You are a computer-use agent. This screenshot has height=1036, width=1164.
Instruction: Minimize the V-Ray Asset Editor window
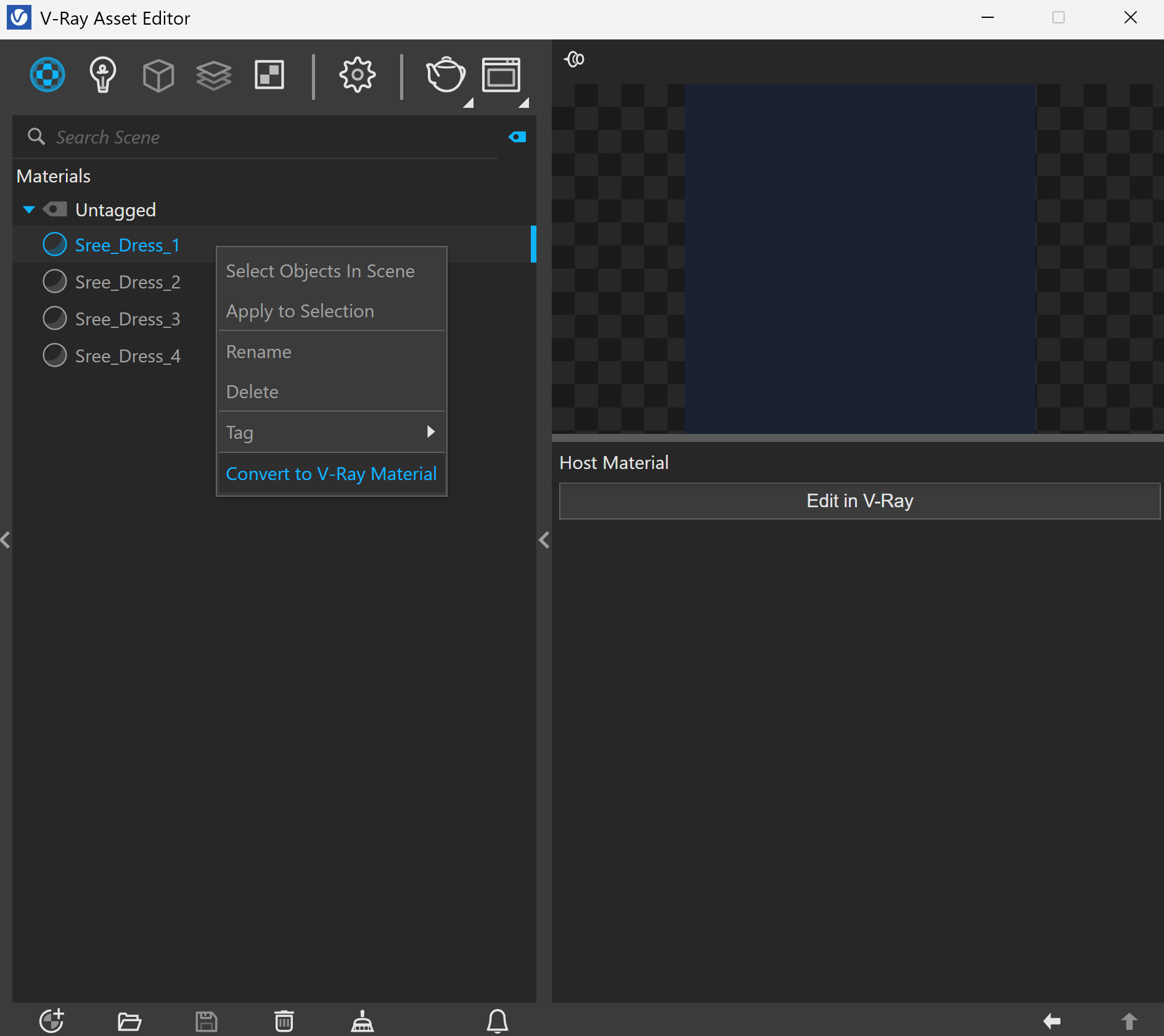click(x=988, y=18)
